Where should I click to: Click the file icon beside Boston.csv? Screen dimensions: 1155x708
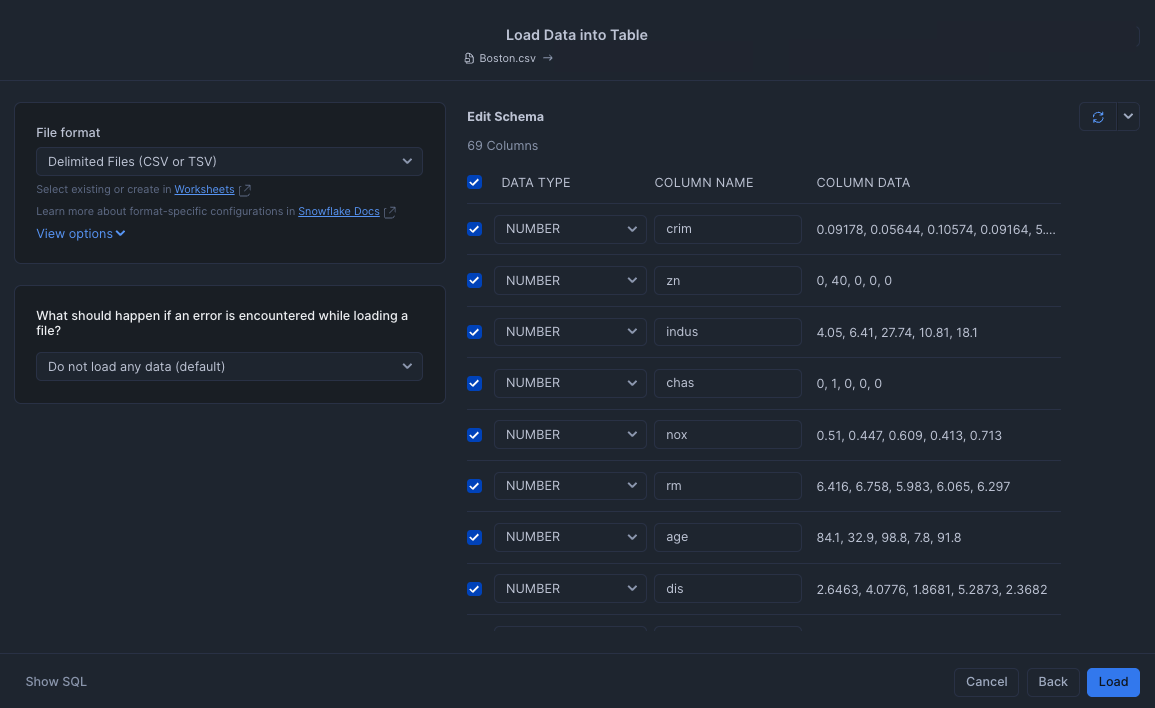tap(468, 58)
